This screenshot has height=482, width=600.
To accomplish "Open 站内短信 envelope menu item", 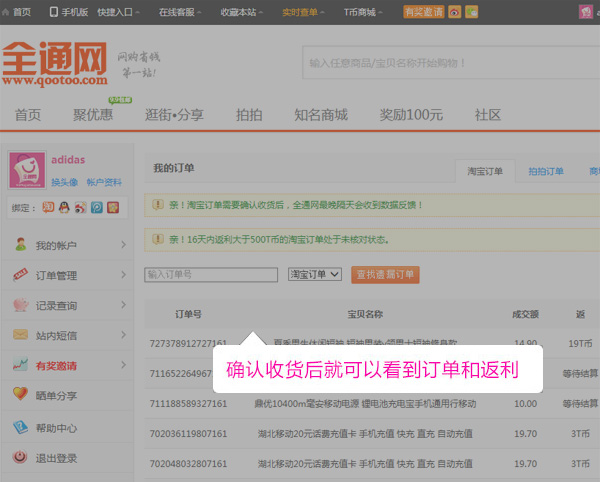I will click(x=56, y=335).
